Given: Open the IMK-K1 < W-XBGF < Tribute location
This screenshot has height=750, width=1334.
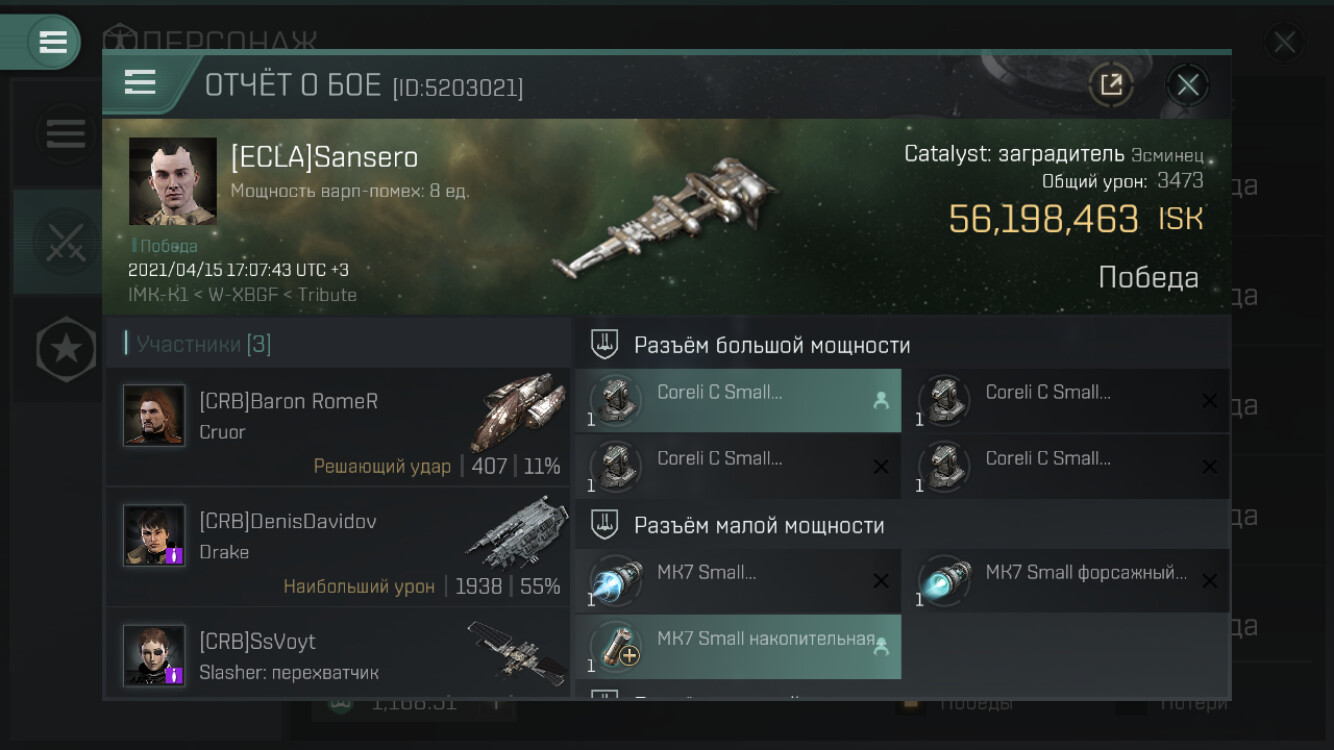Looking at the screenshot, I should pos(242,294).
